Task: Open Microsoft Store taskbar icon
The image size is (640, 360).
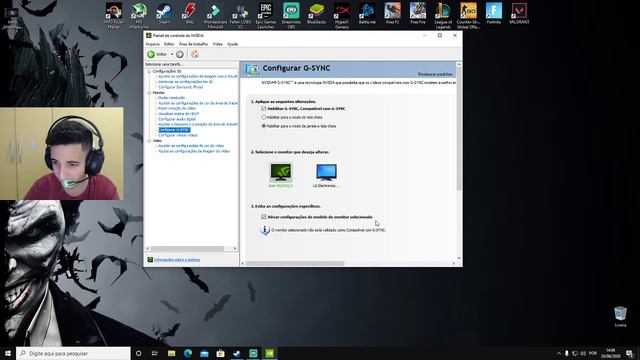Action: [x=220, y=353]
